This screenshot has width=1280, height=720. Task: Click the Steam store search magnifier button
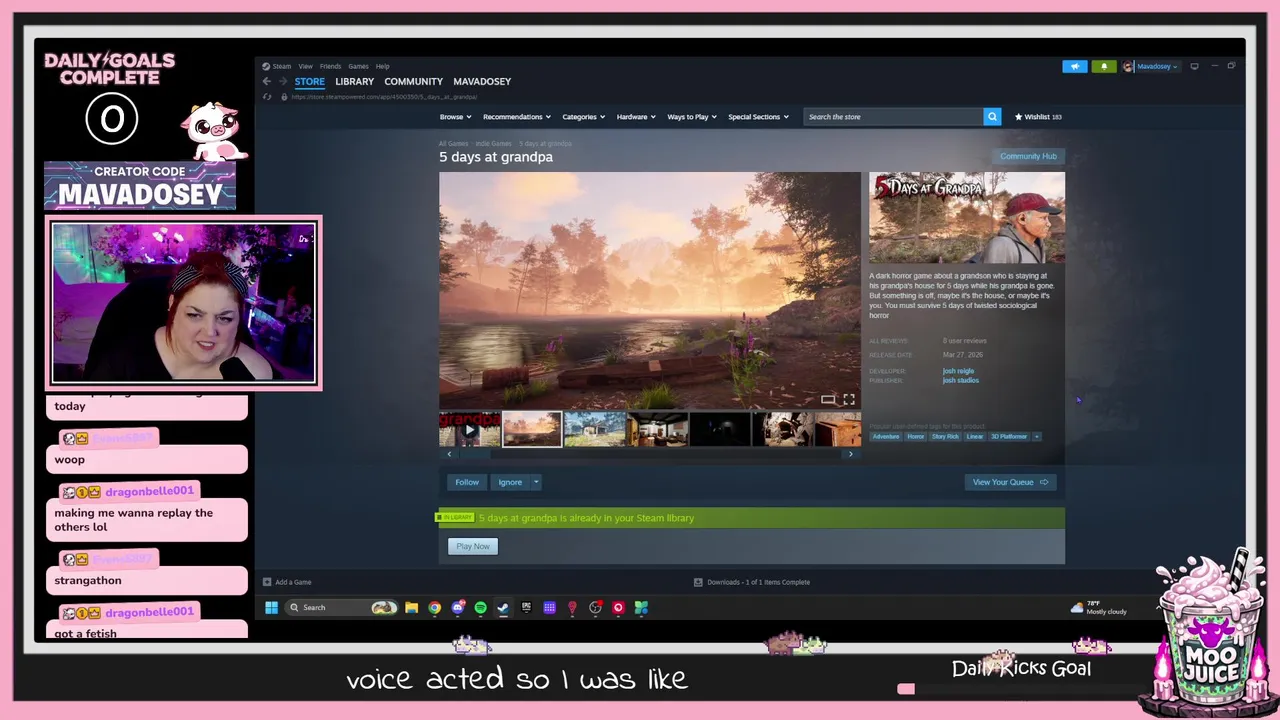tap(992, 117)
